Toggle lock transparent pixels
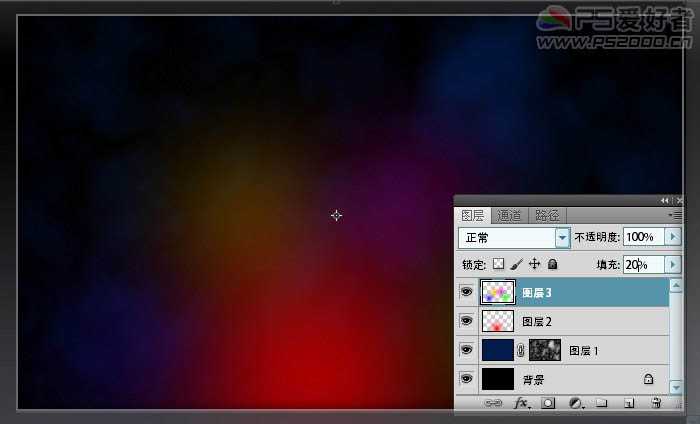This screenshot has width=700, height=424. coord(498,264)
